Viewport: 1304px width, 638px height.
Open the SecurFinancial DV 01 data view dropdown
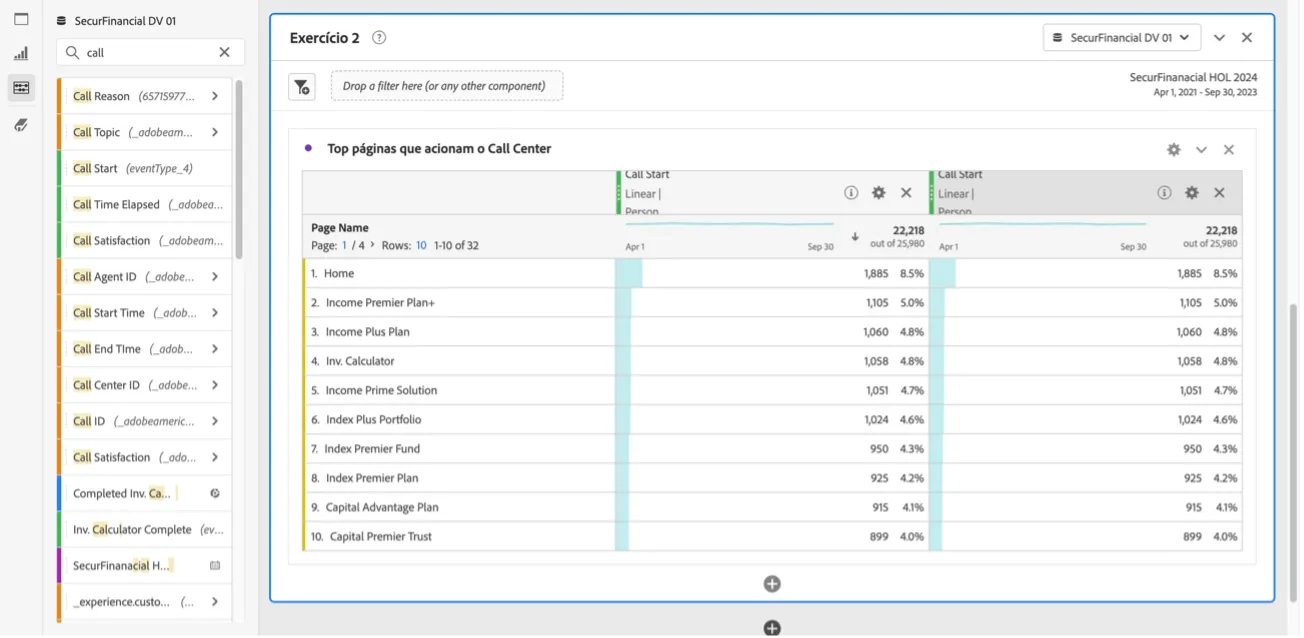point(1122,38)
